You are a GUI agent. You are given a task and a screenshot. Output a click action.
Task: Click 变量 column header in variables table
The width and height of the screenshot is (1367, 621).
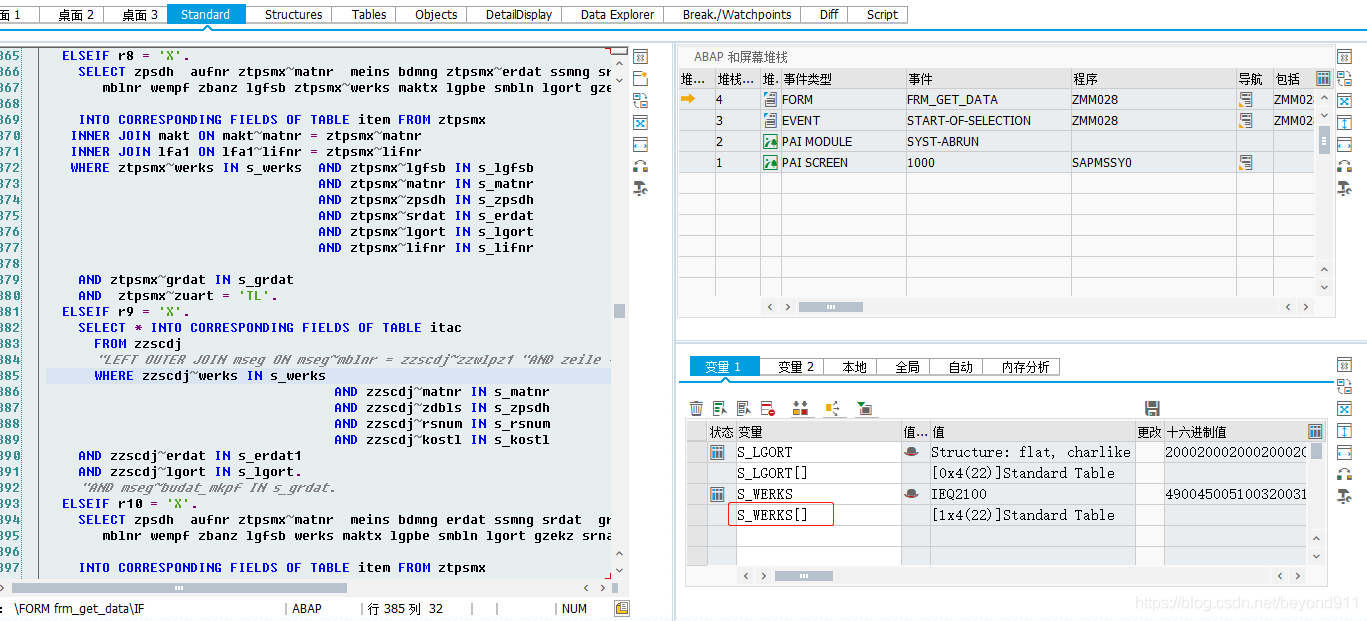818,431
